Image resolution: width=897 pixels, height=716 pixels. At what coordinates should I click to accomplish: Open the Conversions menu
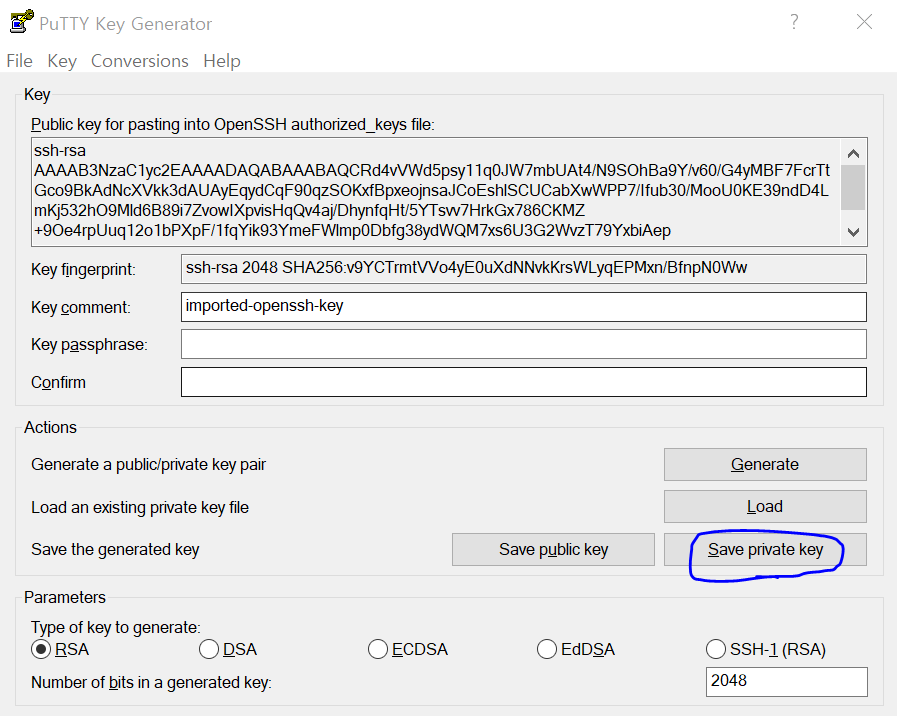pyautogui.click(x=140, y=61)
